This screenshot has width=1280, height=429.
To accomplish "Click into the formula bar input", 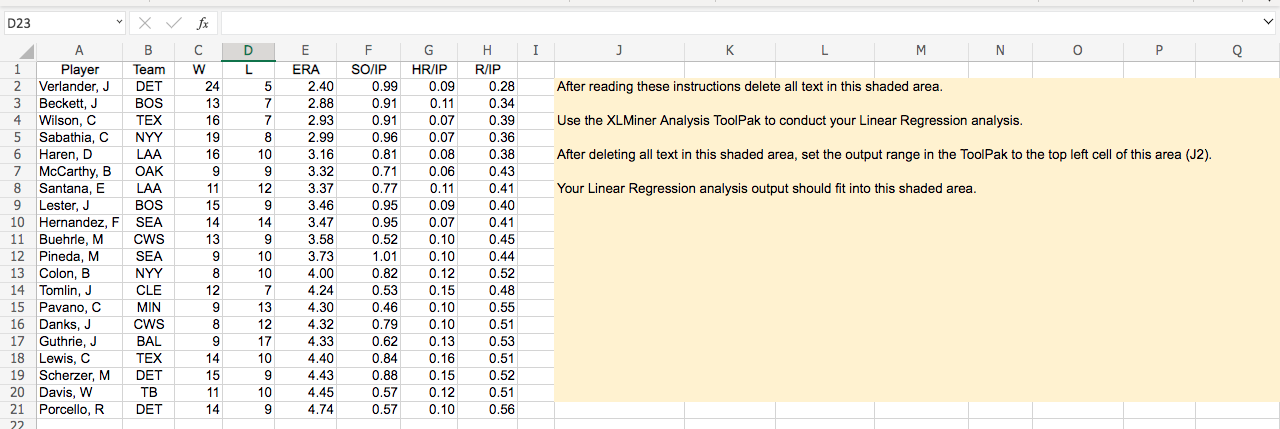I will [x=740, y=21].
